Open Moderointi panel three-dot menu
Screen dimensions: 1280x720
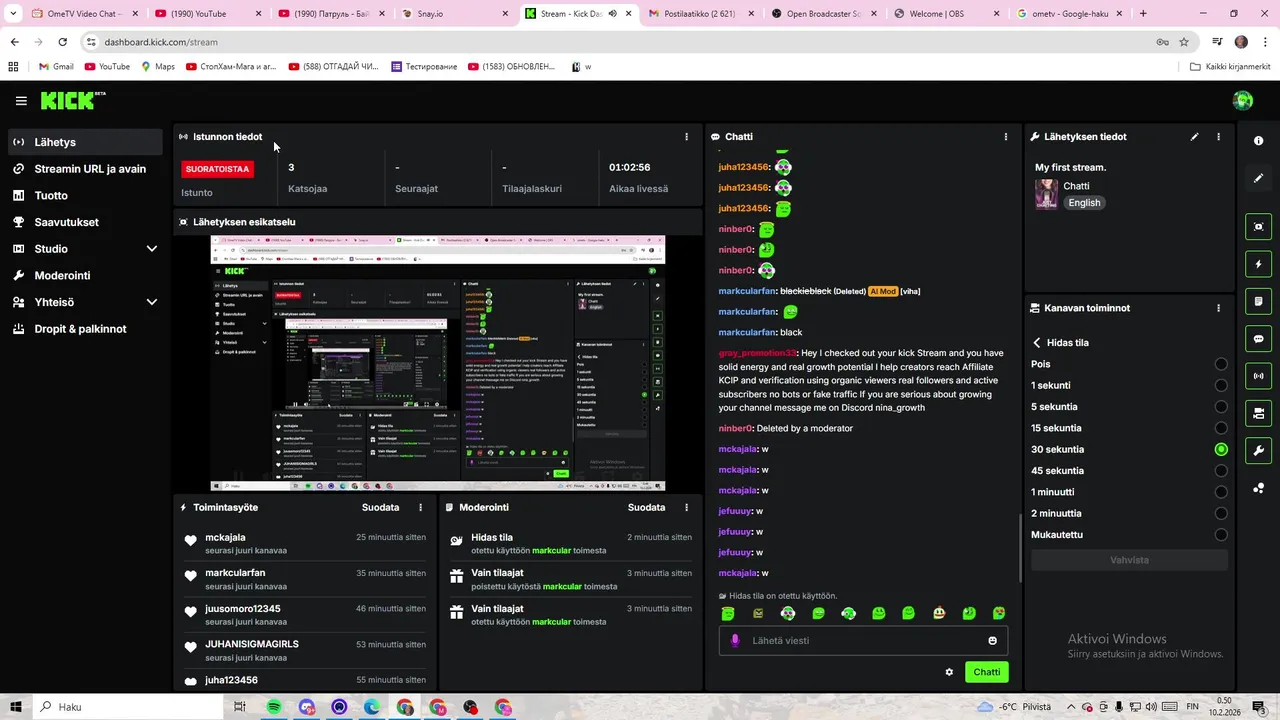686,507
